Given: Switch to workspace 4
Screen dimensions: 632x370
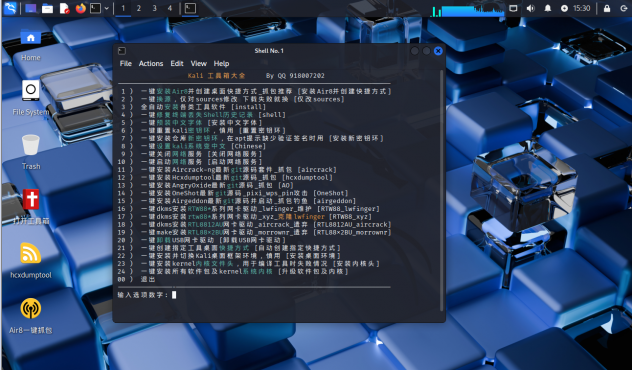Looking at the screenshot, I should [x=170, y=8].
